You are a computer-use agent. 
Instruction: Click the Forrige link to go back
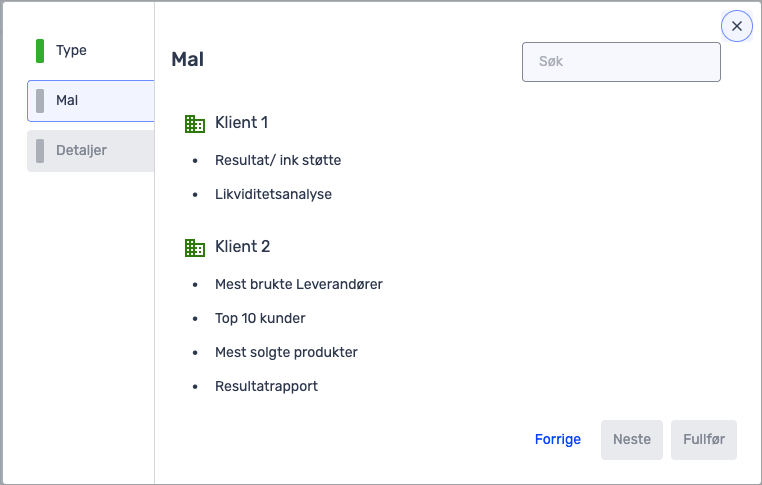[558, 439]
